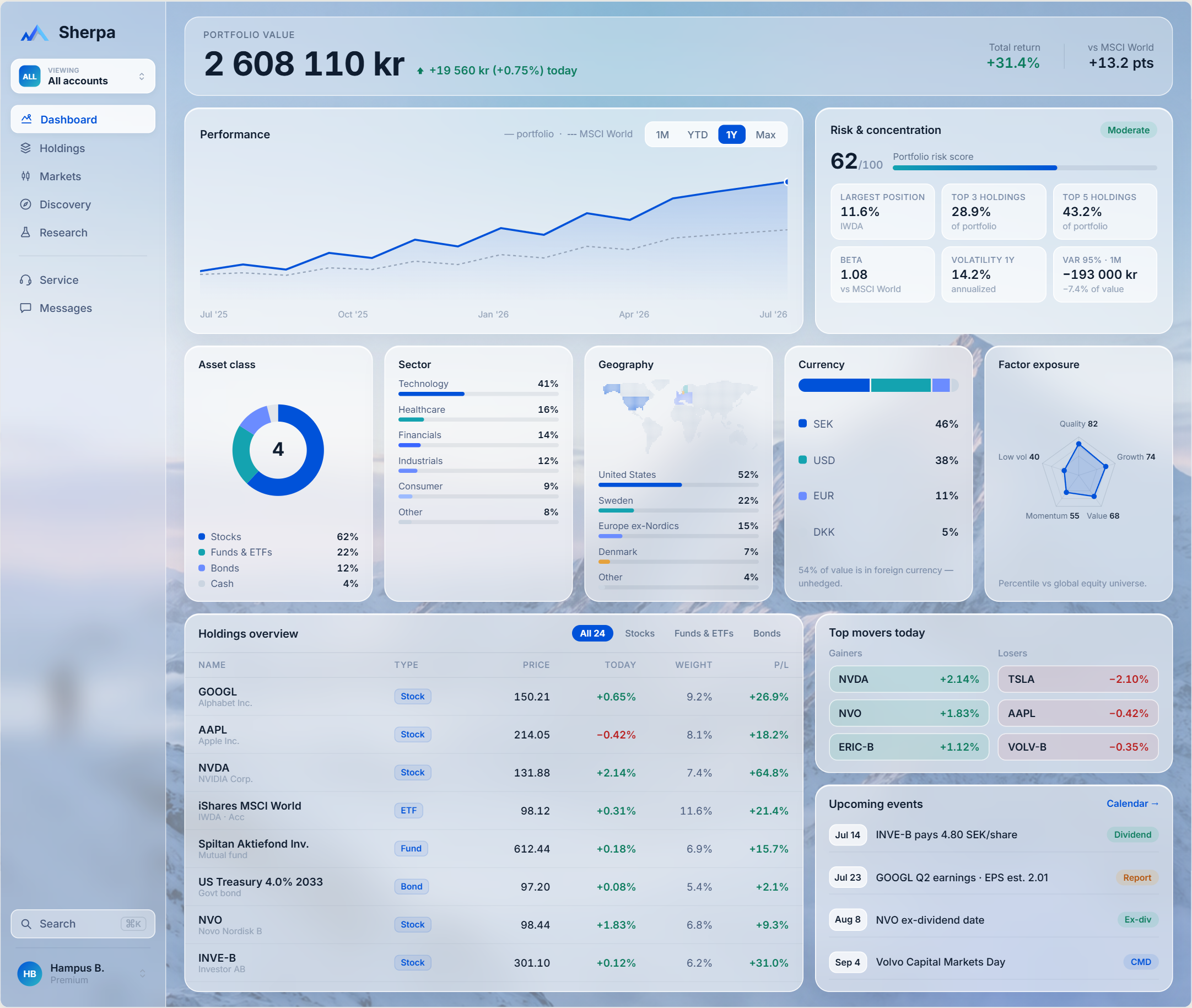Viewport: 1192px width, 1008px height.
Task: Open the iShares MSCI World holdings row
Action: coord(494,810)
